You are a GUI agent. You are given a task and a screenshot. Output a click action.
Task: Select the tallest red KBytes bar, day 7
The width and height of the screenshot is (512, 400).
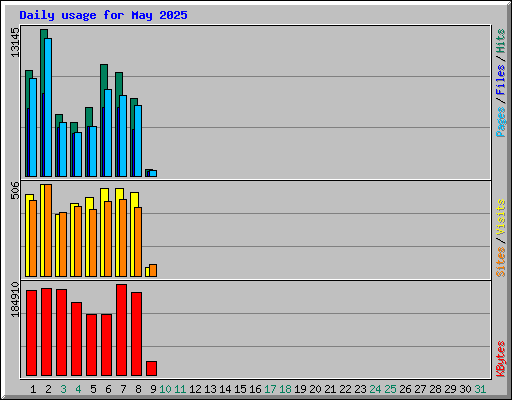coord(121,330)
